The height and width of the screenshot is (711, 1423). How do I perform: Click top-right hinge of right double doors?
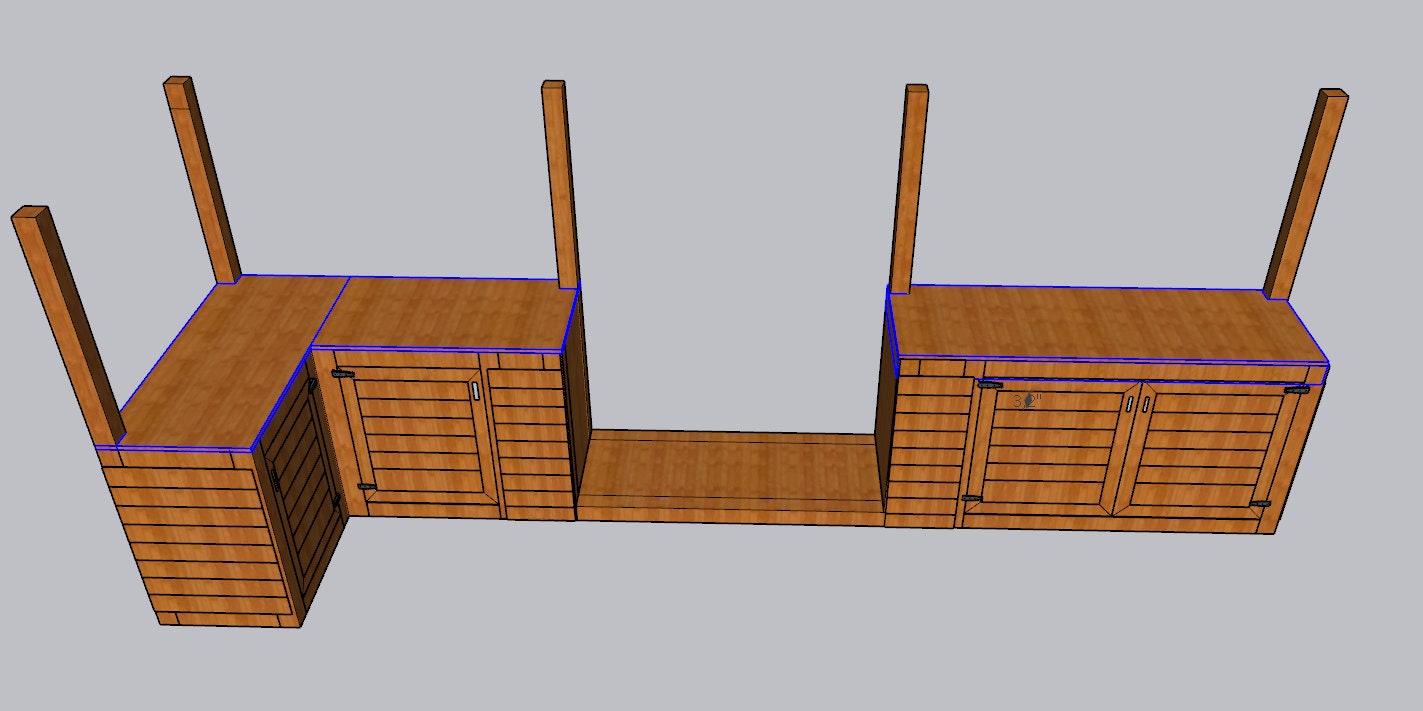(1297, 389)
